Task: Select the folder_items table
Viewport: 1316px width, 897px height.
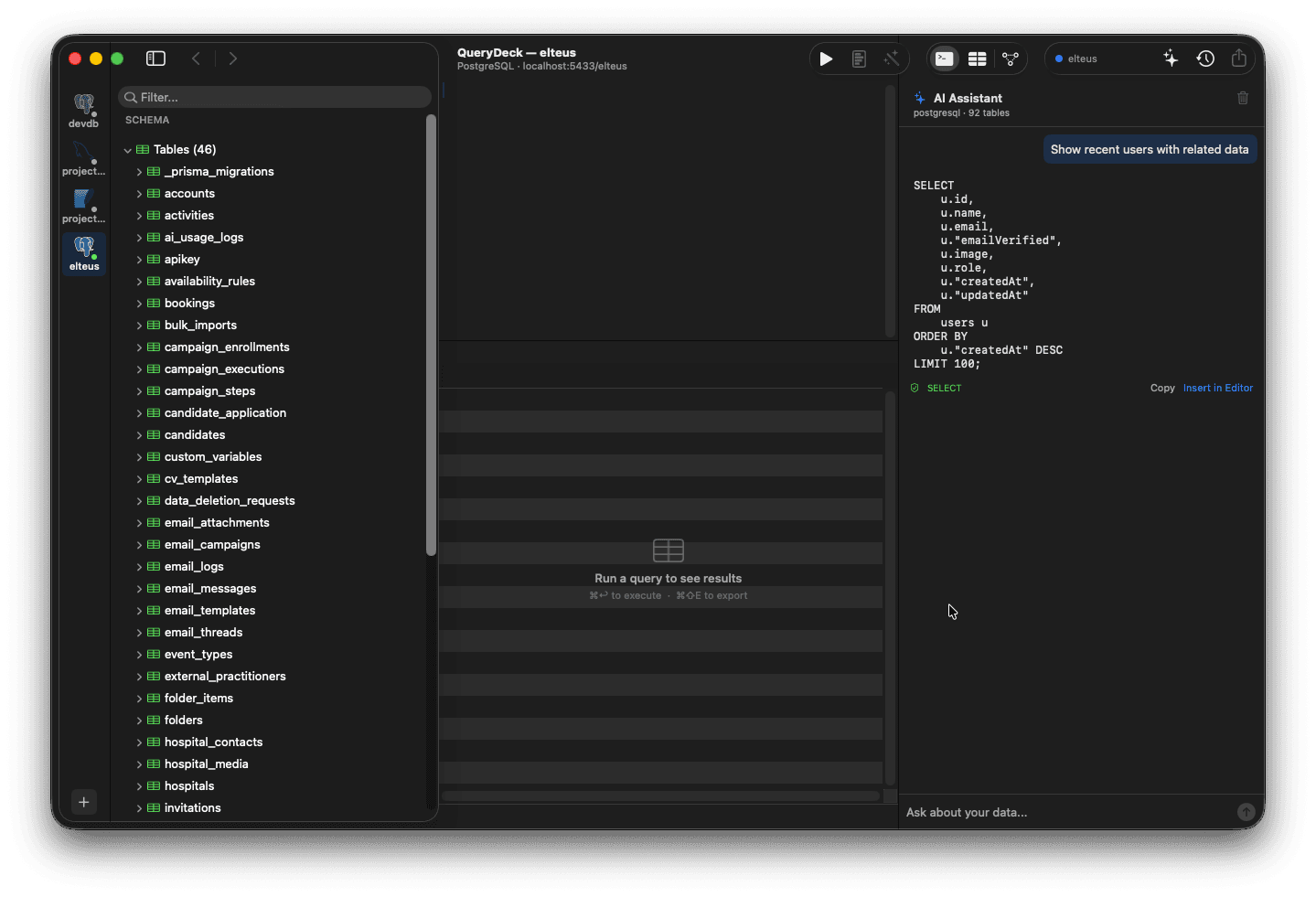Action: [x=198, y=699]
